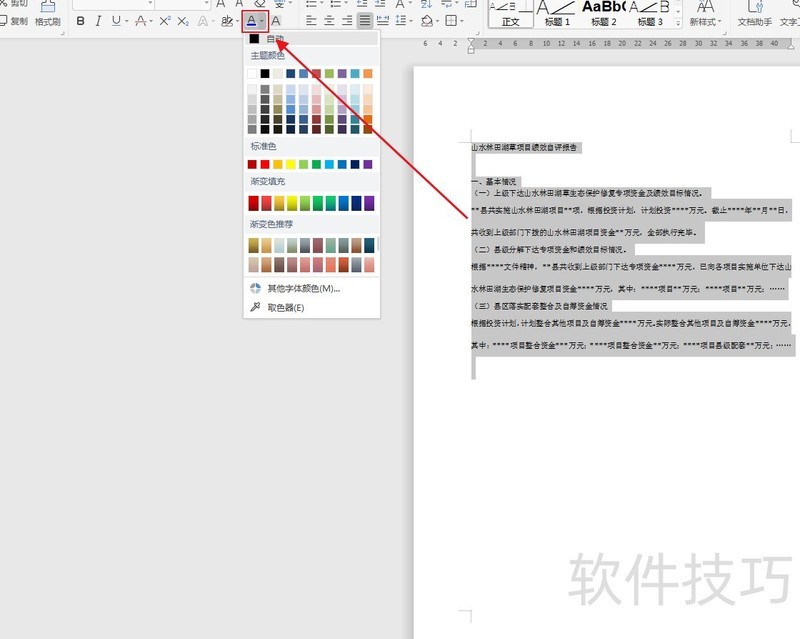Viewport: 800px width, 639px height.
Task: Clear formatting with the eraser icon
Action: pos(260,4)
